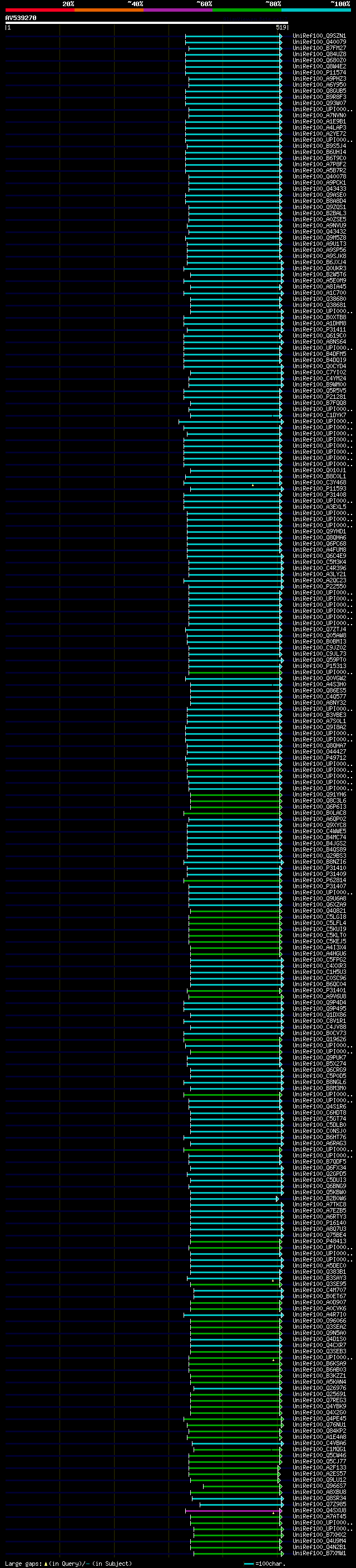Select hit label UniRef100_Q966S7
Viewport: 356px width, 1568px height.
tap(319, 1486)
